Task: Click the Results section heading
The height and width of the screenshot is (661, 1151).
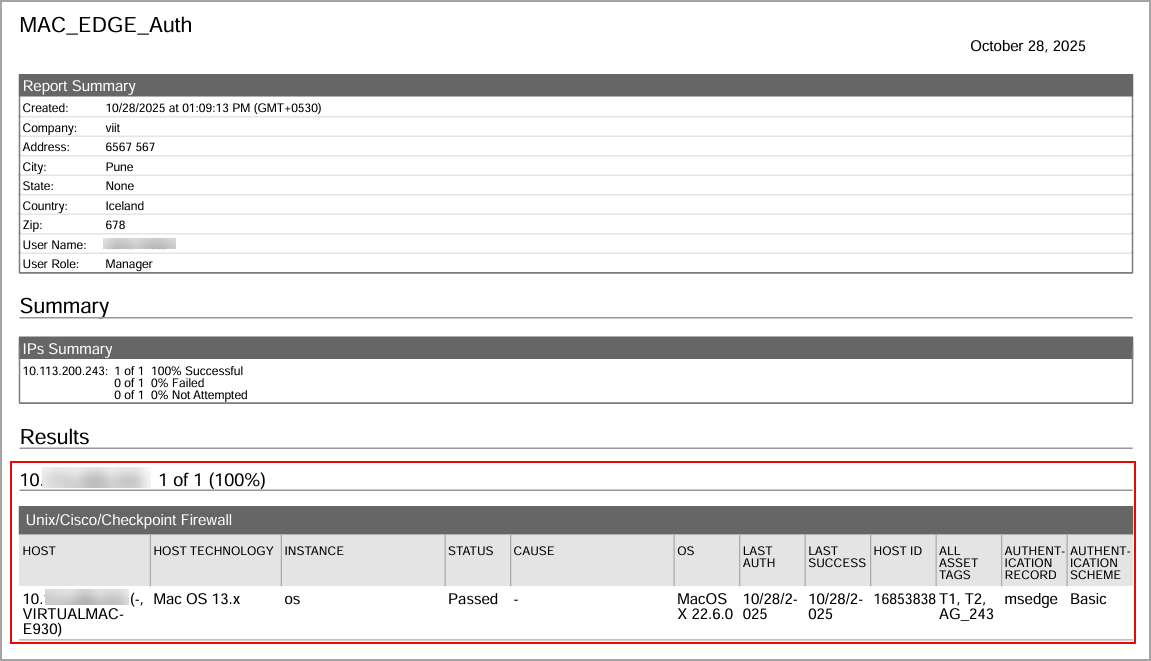Action: 54,437
